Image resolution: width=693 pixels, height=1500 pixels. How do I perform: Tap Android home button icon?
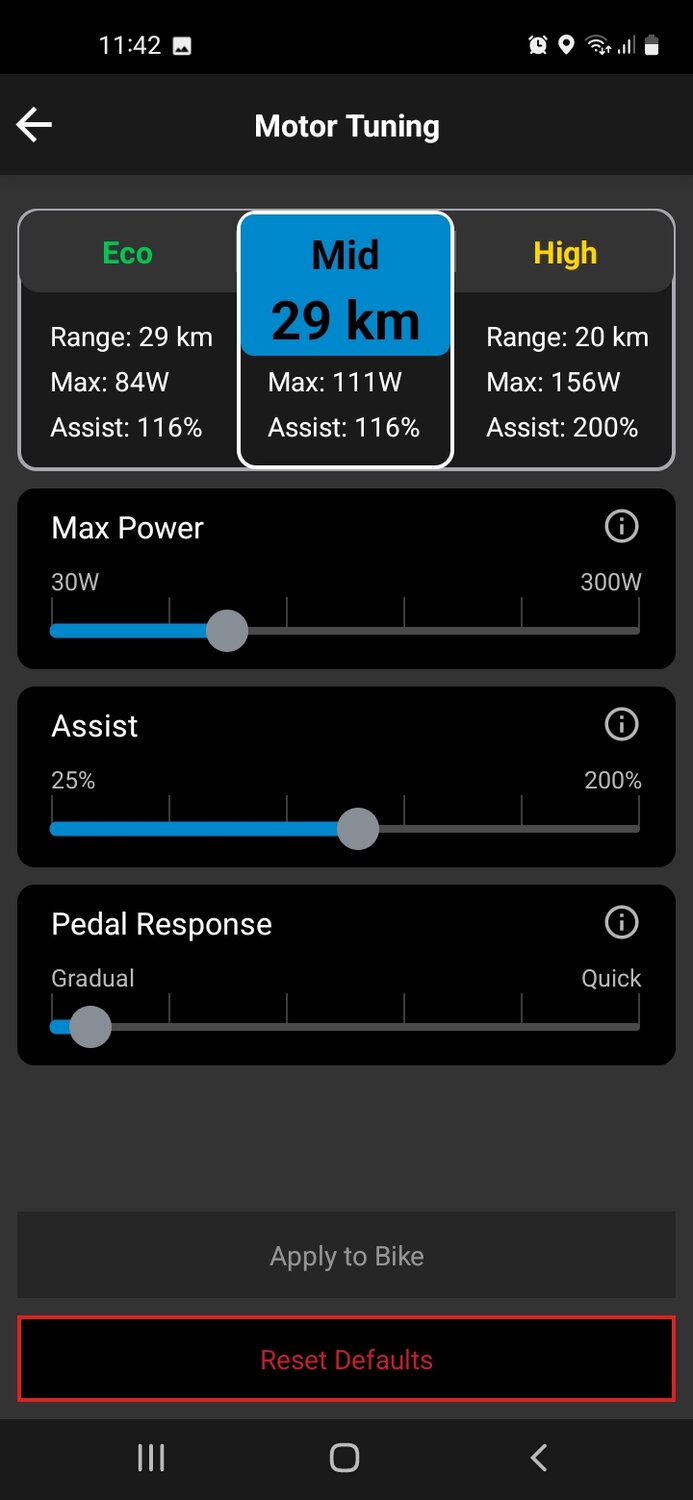coord(344,1458)
